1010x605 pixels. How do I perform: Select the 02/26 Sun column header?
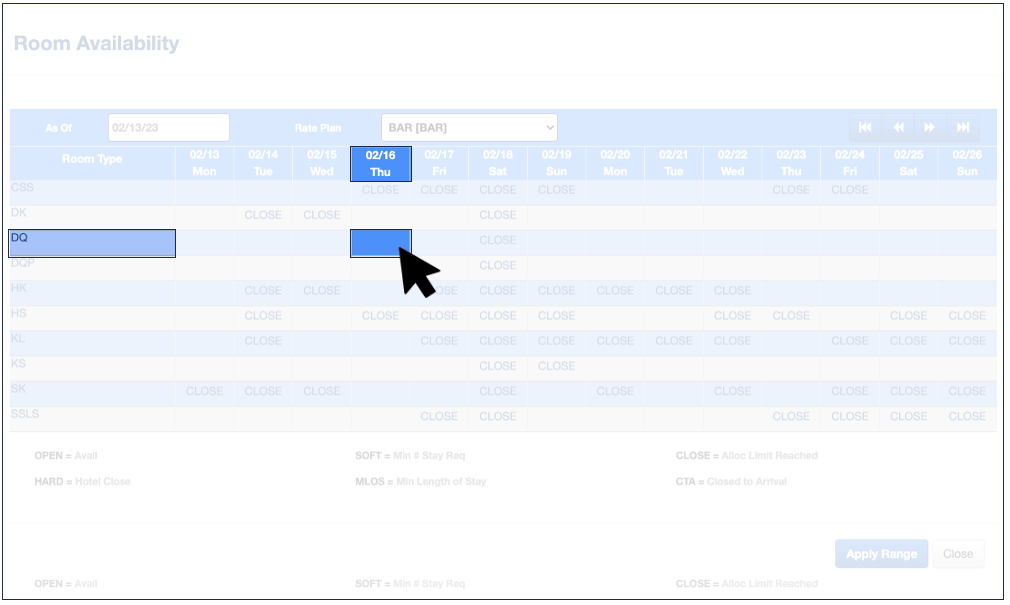[967, 164]
